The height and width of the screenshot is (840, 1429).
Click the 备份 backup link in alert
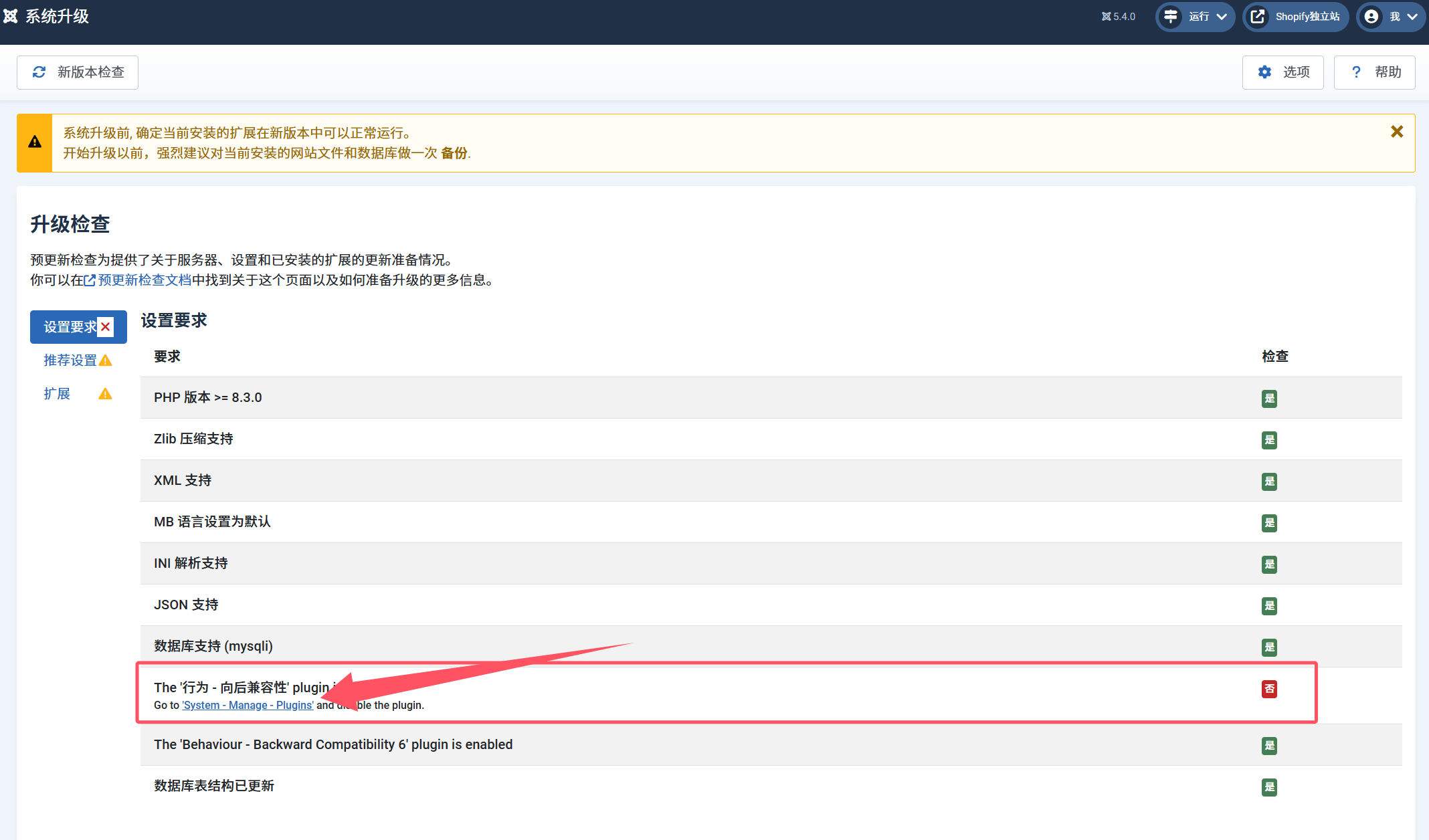tap(454, 153)
